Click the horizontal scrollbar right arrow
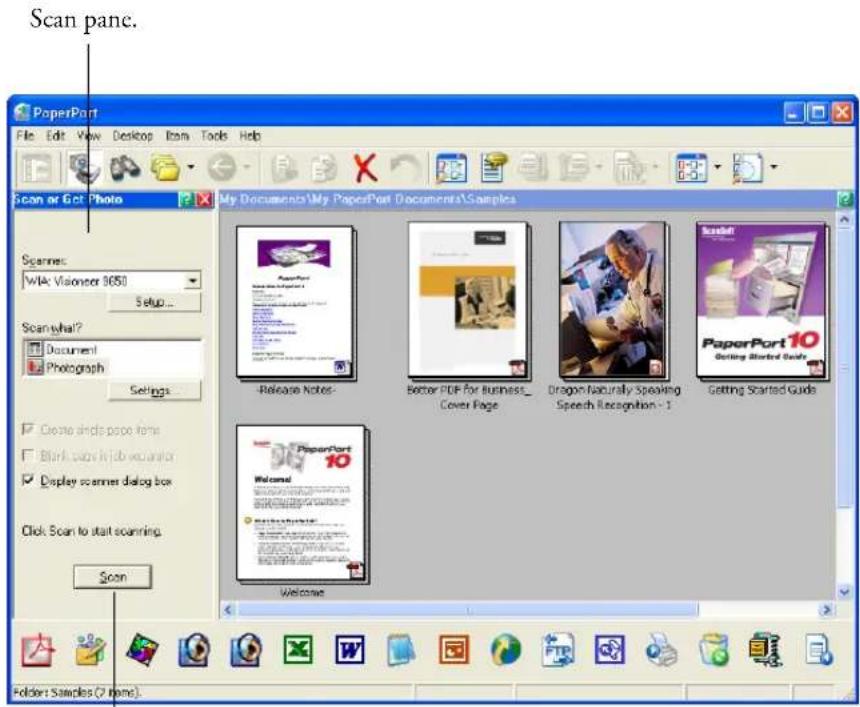860x707 pixels. point(825,609)
